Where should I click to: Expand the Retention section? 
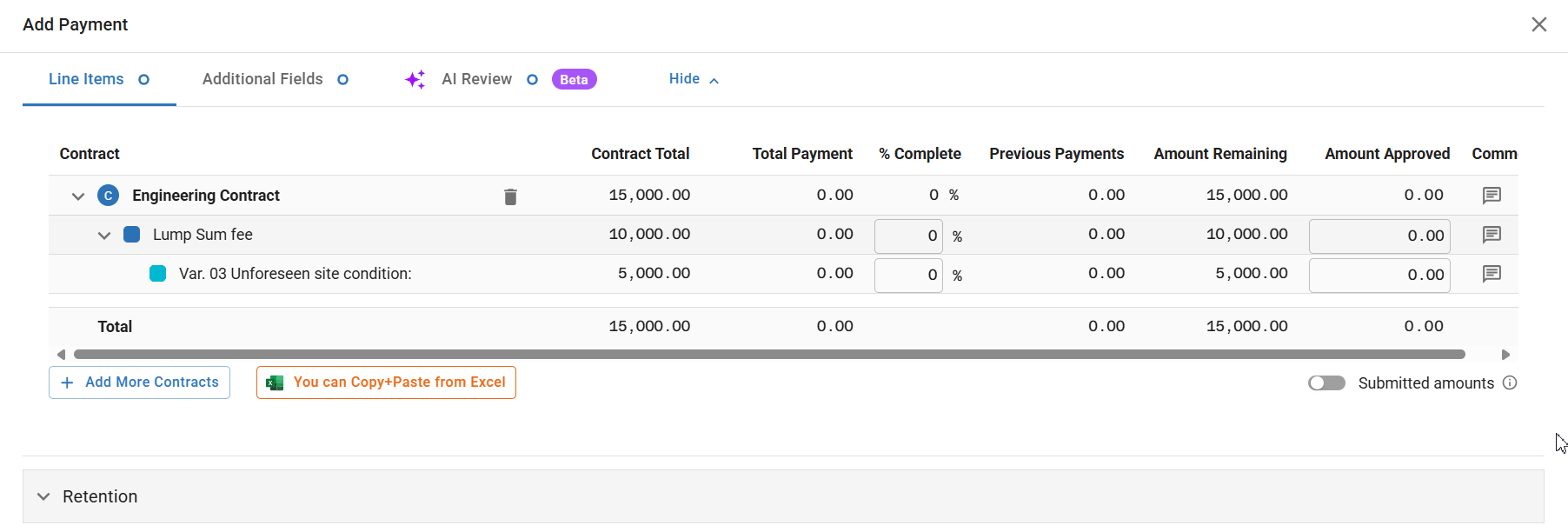click(x=43, y=496)
